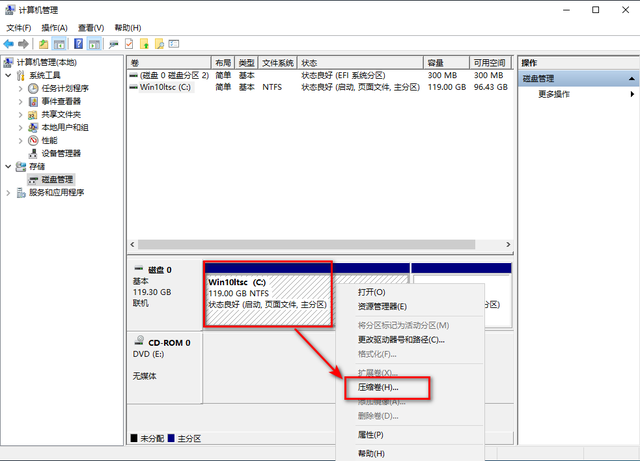Choose 打开(O) from context menu
The width and height of the screenshot is (640, 461).
[x=410, y=292]
